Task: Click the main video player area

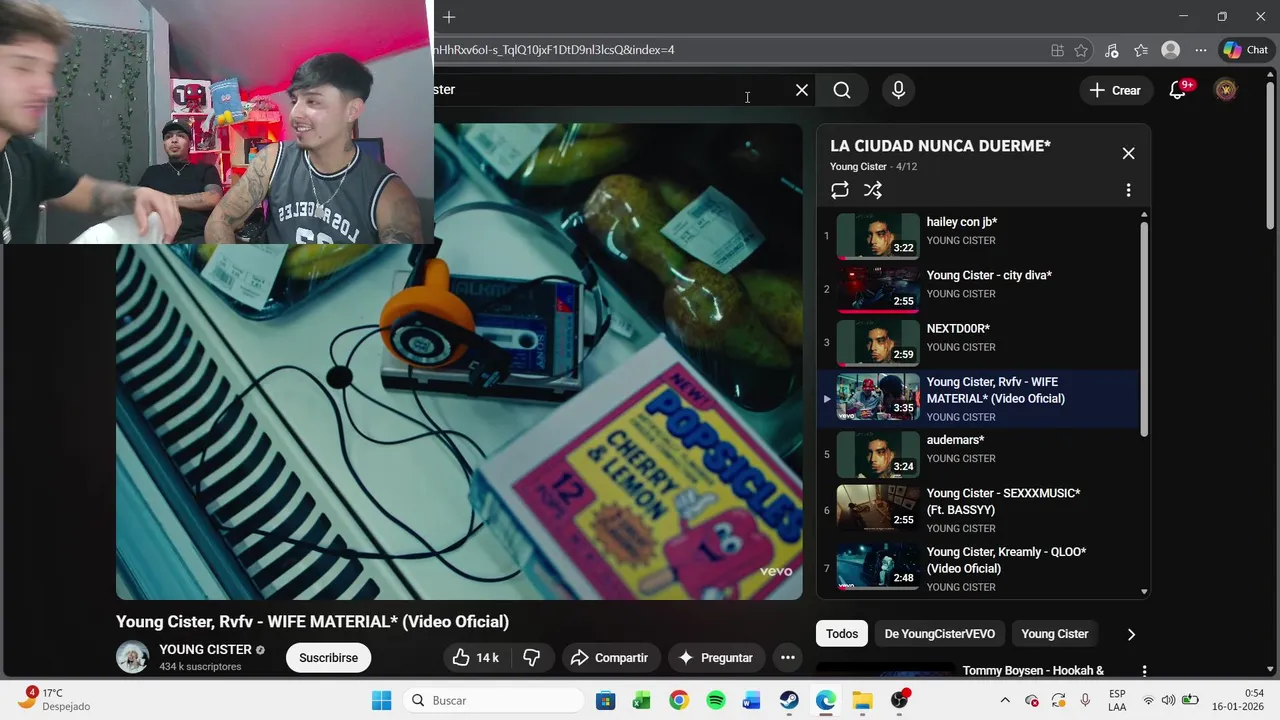Action: (459, 361)
